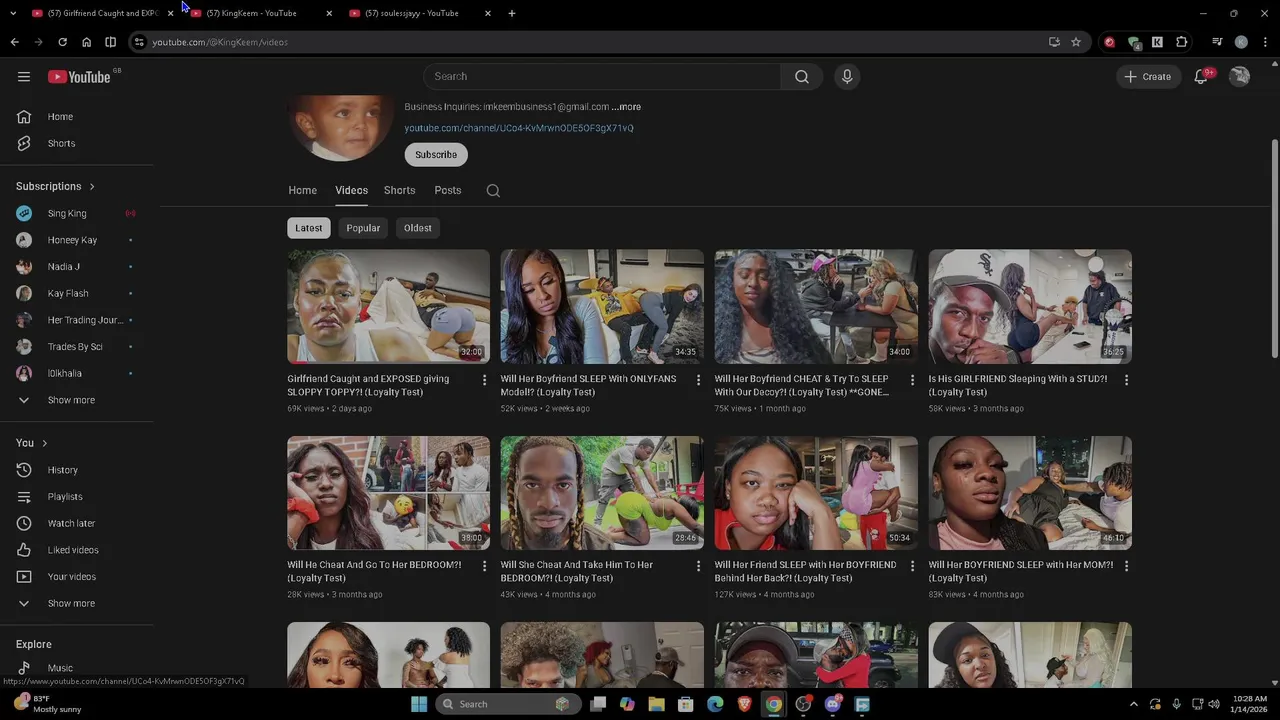The image size is (1280, 720).
Task: Switch to channel Home tab
Action: pos(302,190)
